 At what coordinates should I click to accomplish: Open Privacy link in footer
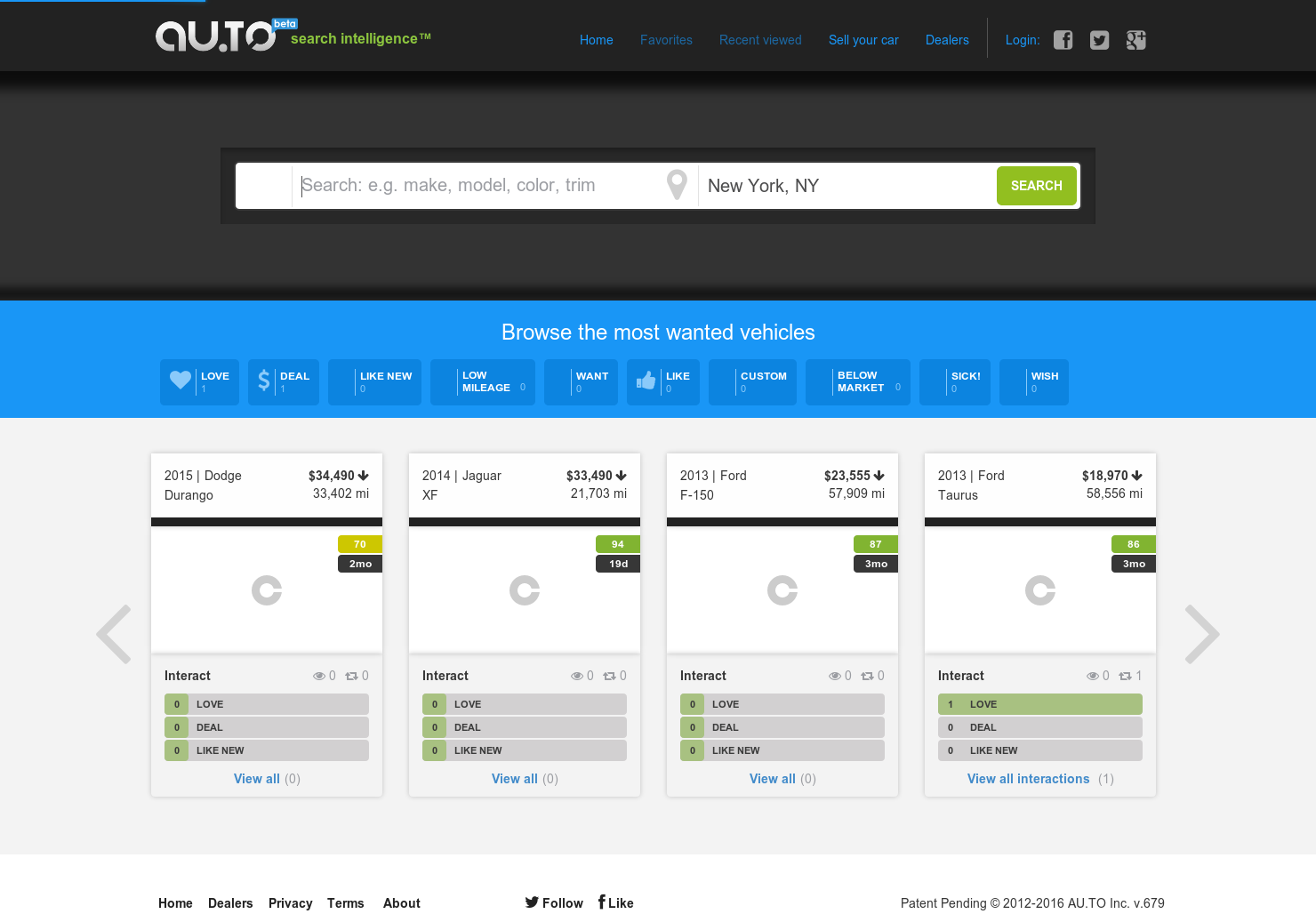(291, 903)
